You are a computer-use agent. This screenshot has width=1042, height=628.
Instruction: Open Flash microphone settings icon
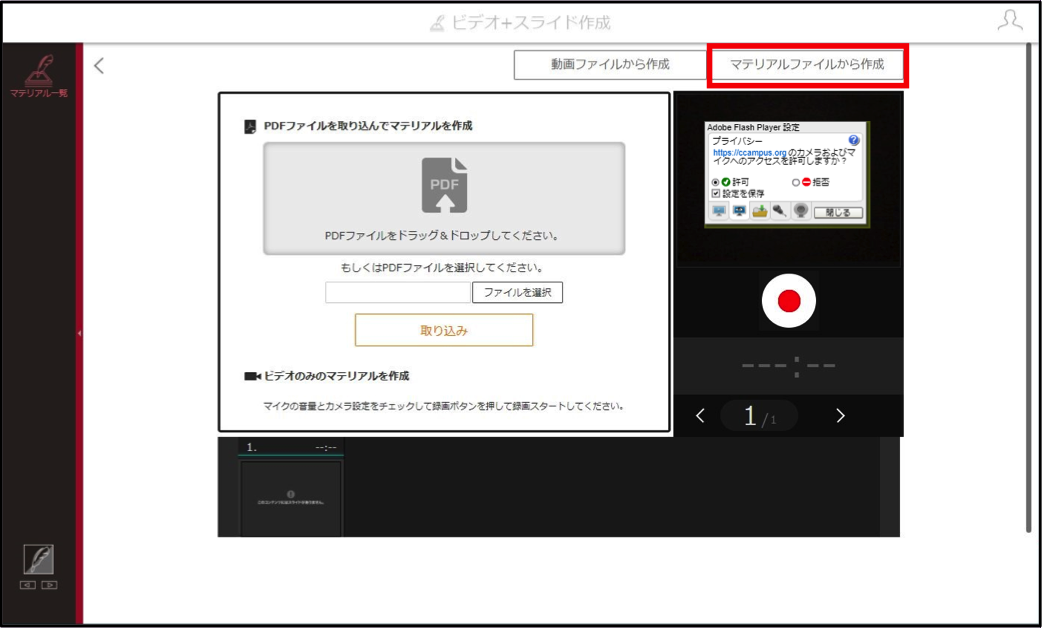(x=780, y=211)
